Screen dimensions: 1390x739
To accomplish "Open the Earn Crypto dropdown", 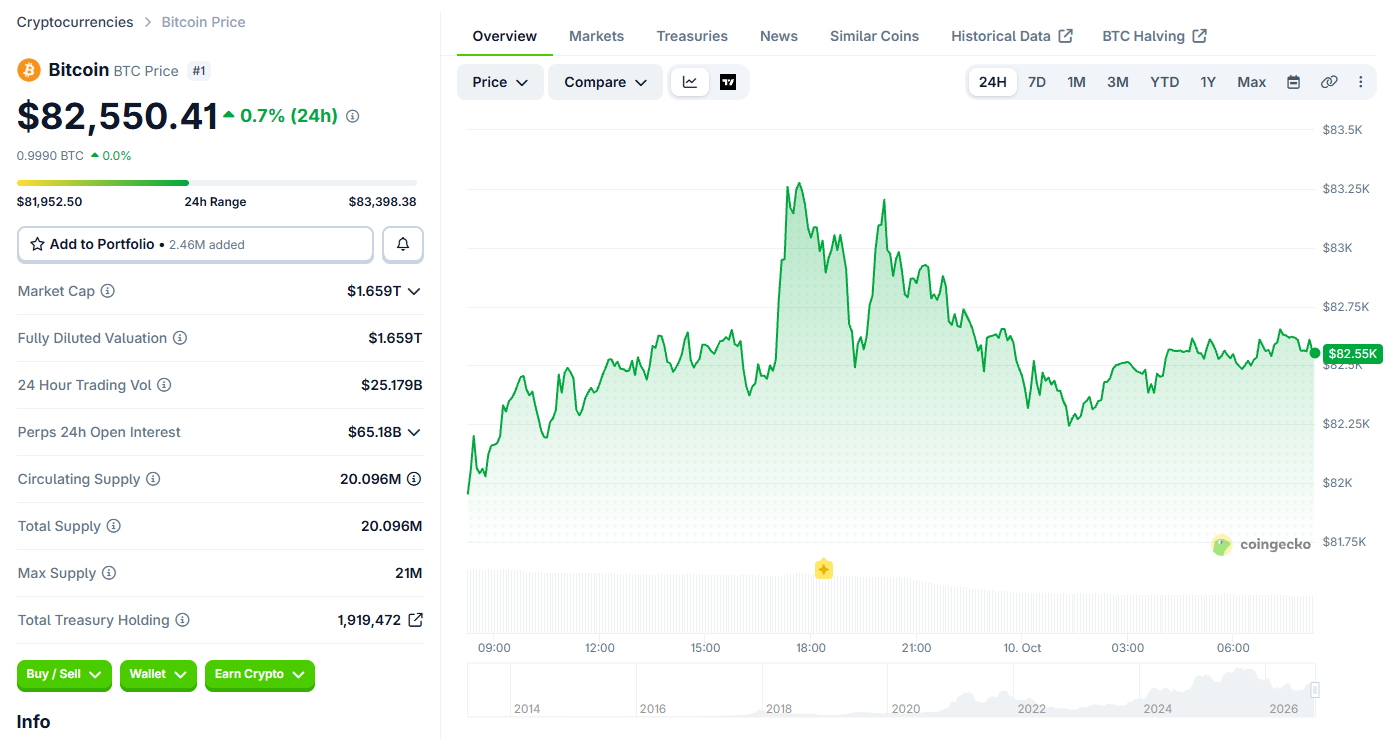I will [x=260, y=675].
